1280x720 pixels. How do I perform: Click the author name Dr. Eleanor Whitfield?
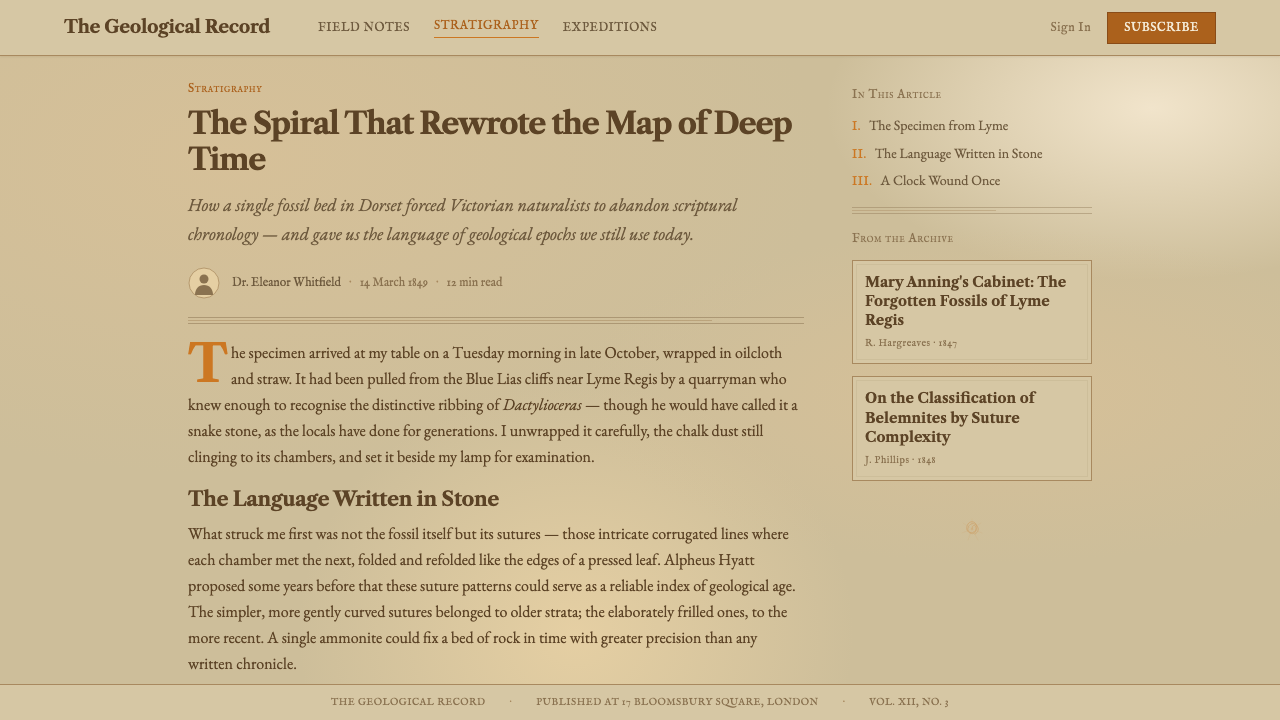(286, 282)
